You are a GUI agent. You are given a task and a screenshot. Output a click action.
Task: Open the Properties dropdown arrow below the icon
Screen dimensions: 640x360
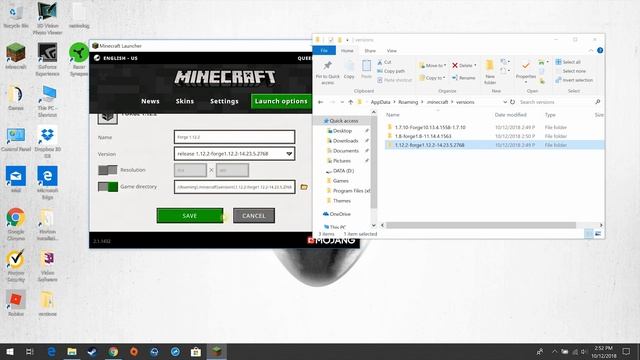526,82
